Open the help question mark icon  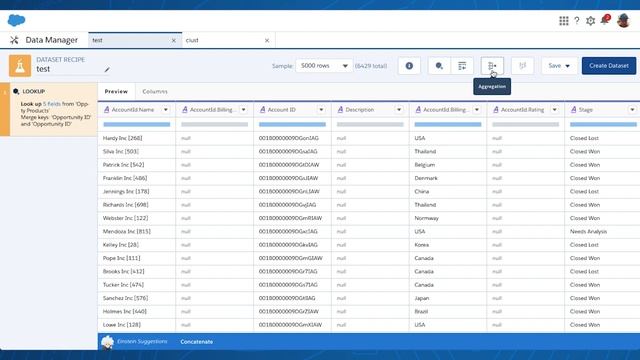pyautogui.click(x=577, y=21)
